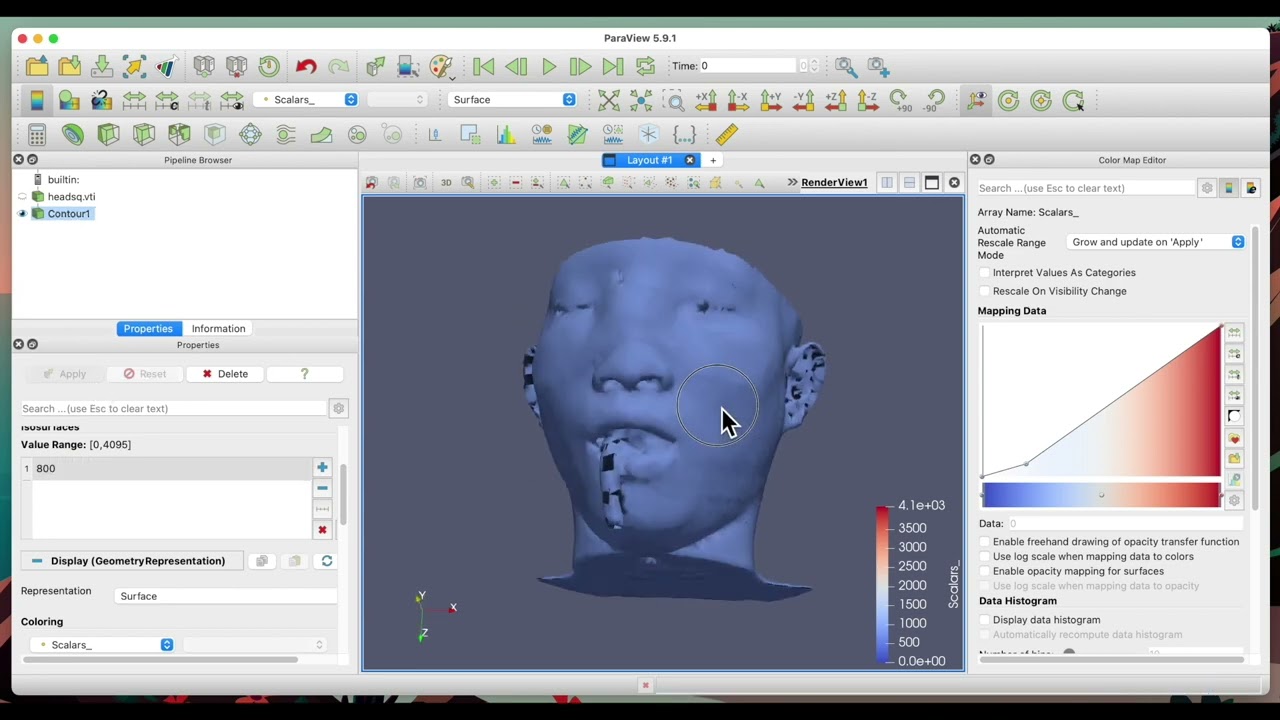Check Use log scale when mapping data to colors
The height and width of the screenshot is (720, 1280).
pyautogui.click(x=985, y=556)
